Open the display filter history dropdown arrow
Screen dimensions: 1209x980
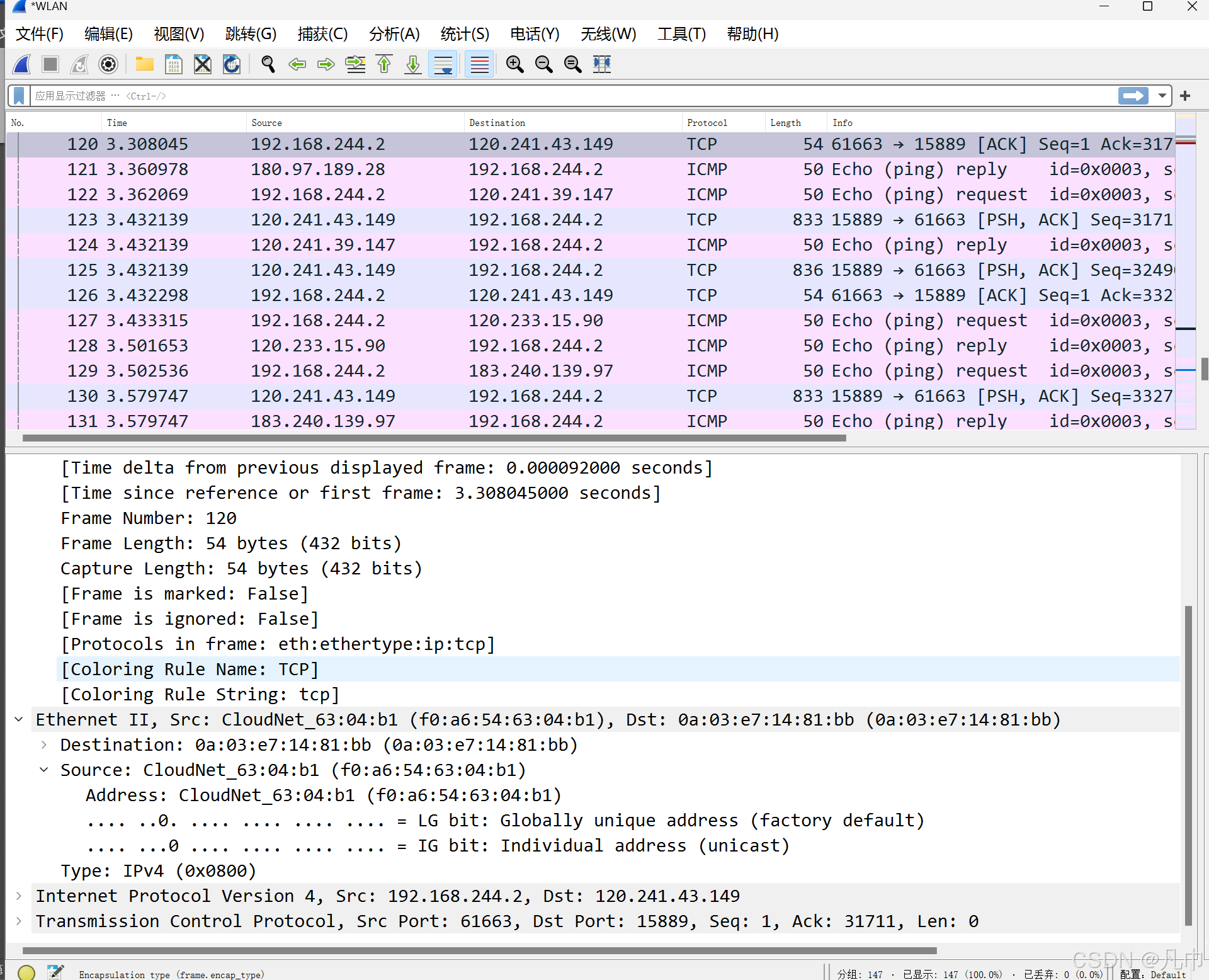(x=1162, y=96)
